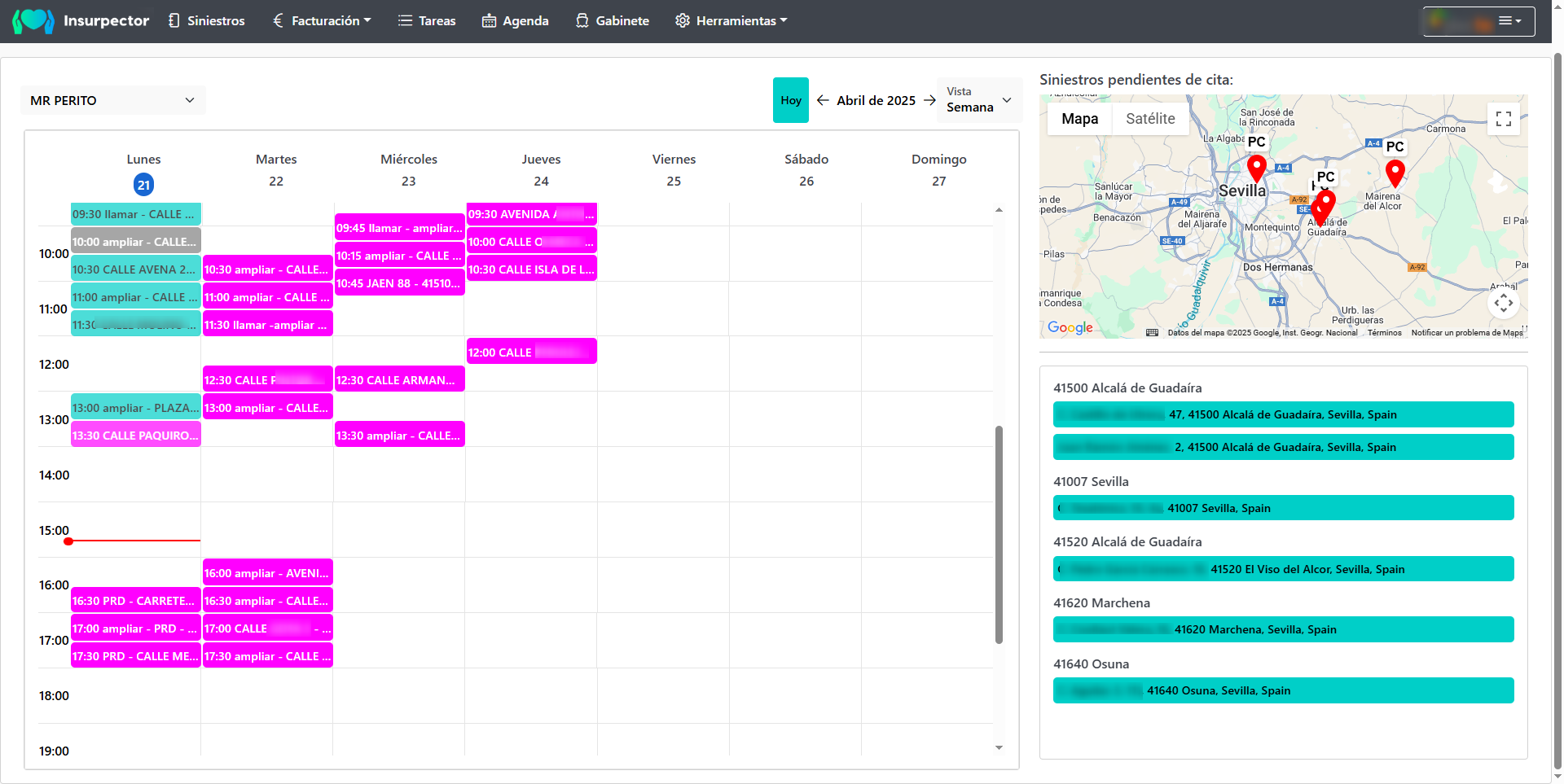Expand the Herramientas menu
1564x784 pixels.
pos(731,21)
